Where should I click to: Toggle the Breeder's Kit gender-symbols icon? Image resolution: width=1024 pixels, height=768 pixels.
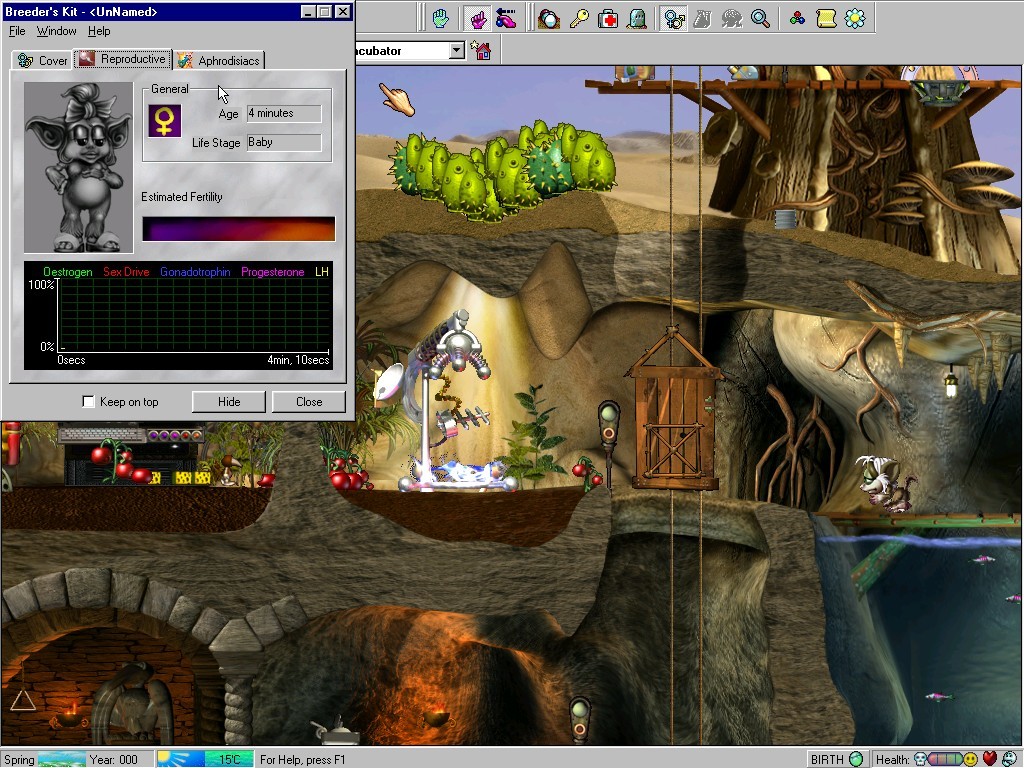coord(673,18)
